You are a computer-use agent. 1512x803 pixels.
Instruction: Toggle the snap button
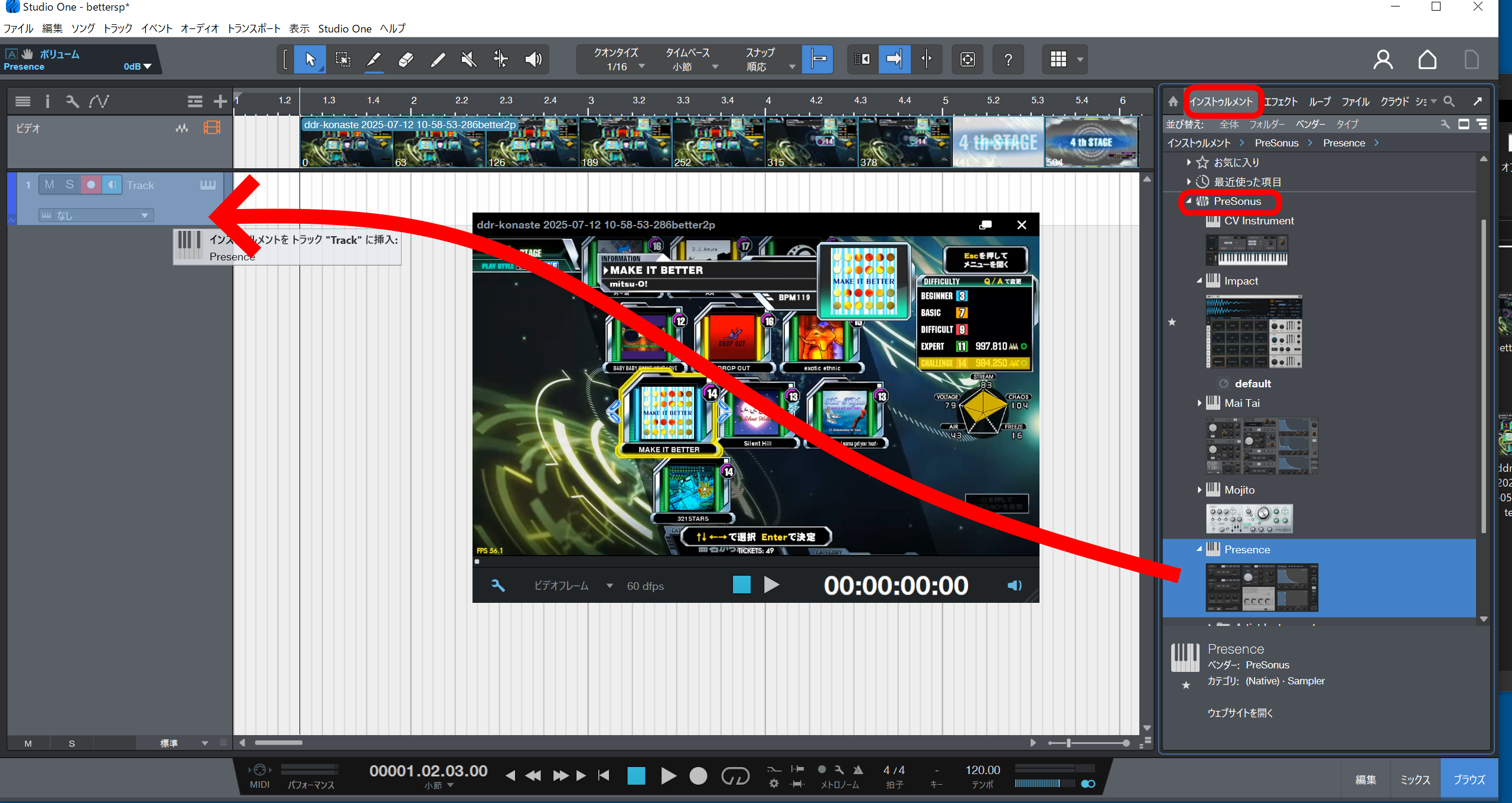[818, 59]
